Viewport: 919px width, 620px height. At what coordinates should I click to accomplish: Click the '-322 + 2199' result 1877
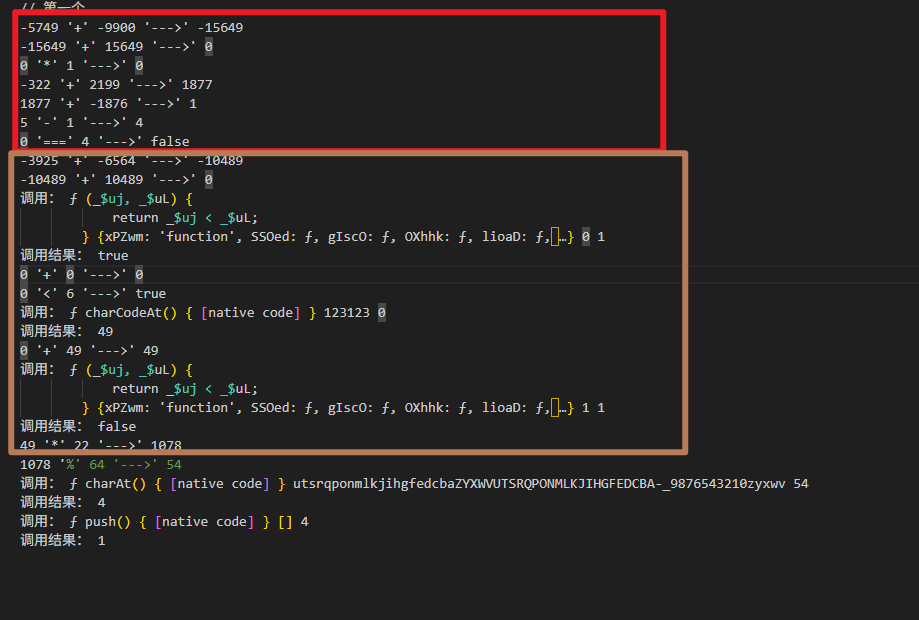197,85
